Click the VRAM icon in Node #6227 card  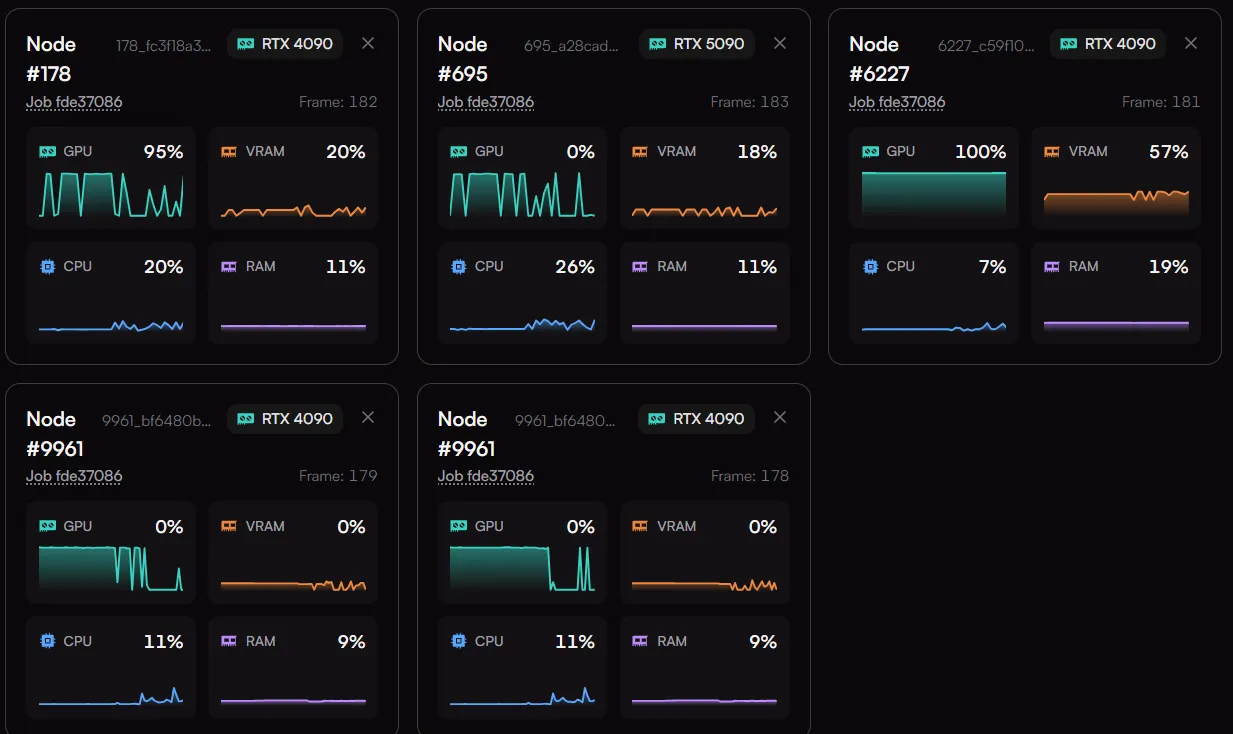pos(1052,152)
